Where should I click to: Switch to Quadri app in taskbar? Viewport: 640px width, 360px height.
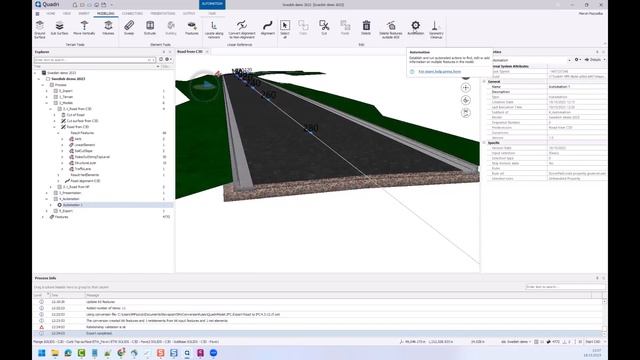[x=187, y=353]
